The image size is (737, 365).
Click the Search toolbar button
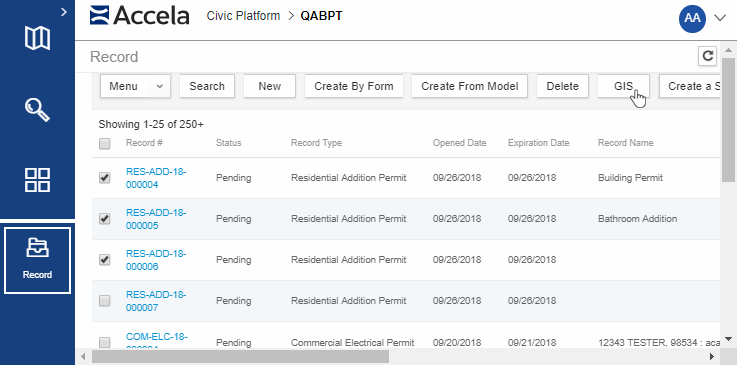click(x=207, y=86)
